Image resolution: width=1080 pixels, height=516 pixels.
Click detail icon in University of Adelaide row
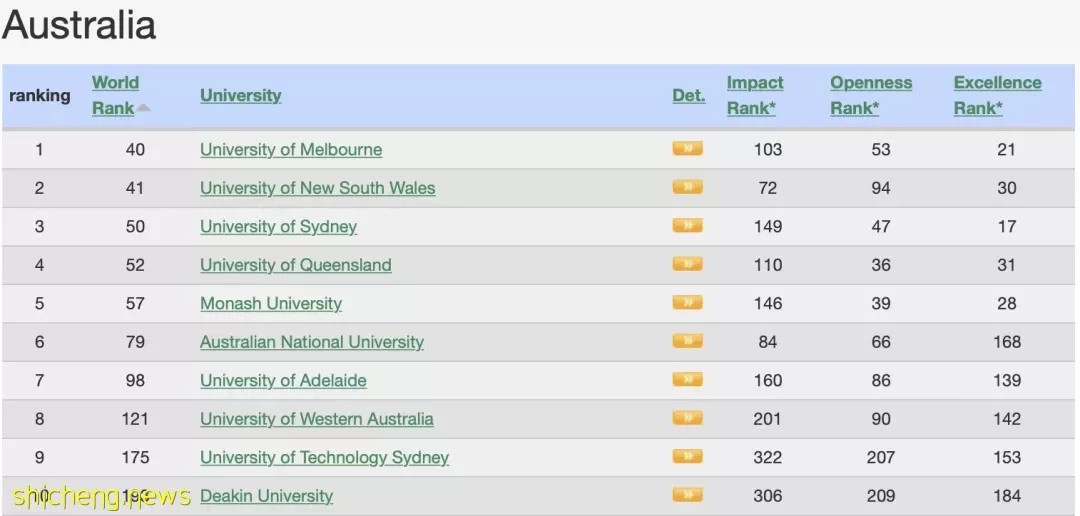pos(687,380)
